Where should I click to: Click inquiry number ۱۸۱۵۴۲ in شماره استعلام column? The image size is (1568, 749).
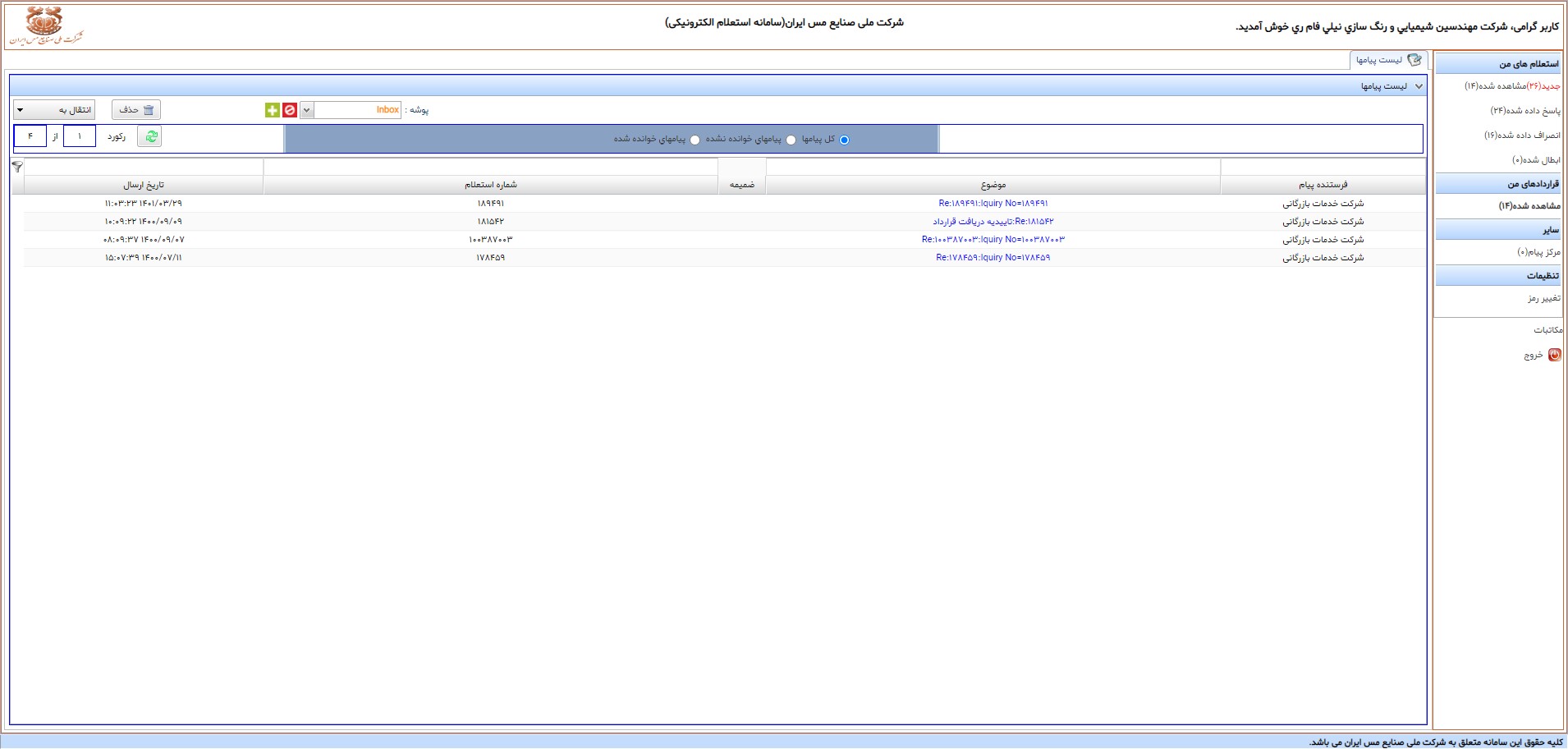coord(491,221)
